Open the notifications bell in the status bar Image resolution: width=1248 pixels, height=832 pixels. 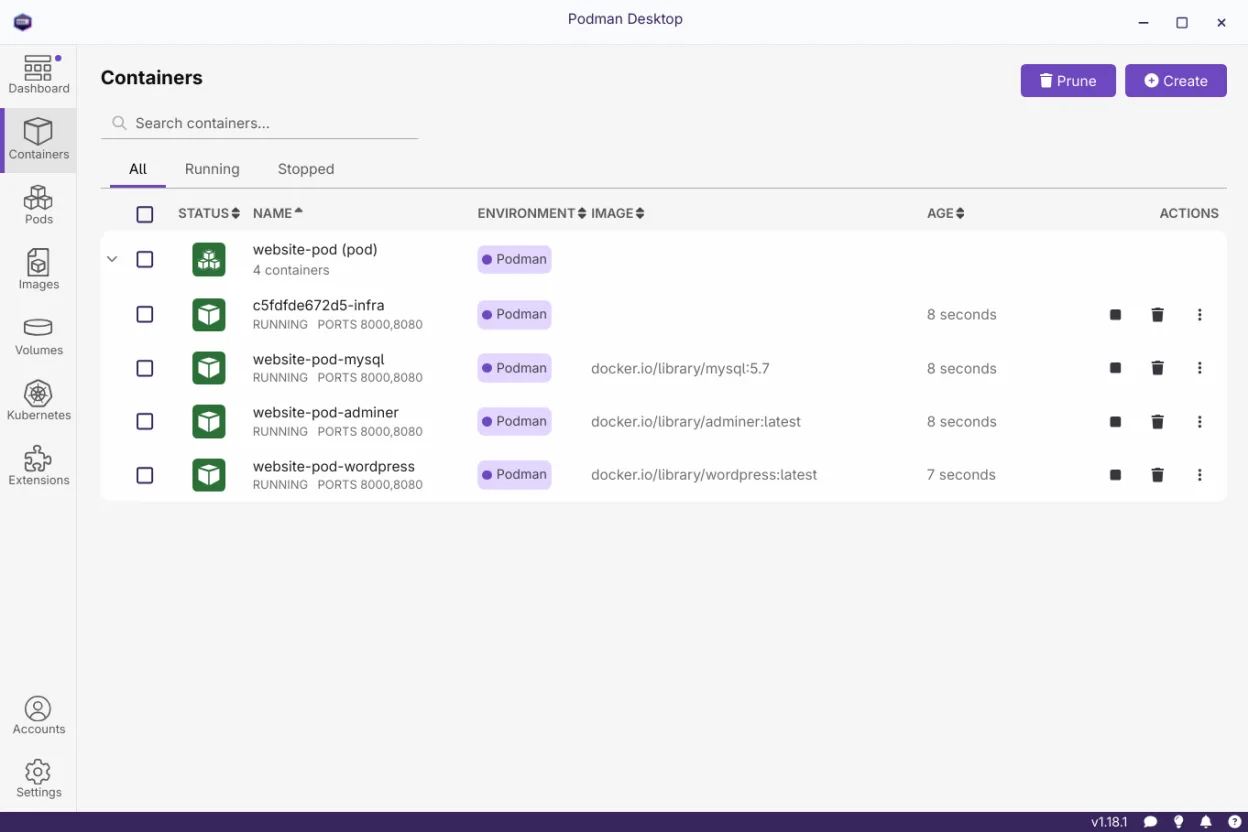click(1207, 822)
